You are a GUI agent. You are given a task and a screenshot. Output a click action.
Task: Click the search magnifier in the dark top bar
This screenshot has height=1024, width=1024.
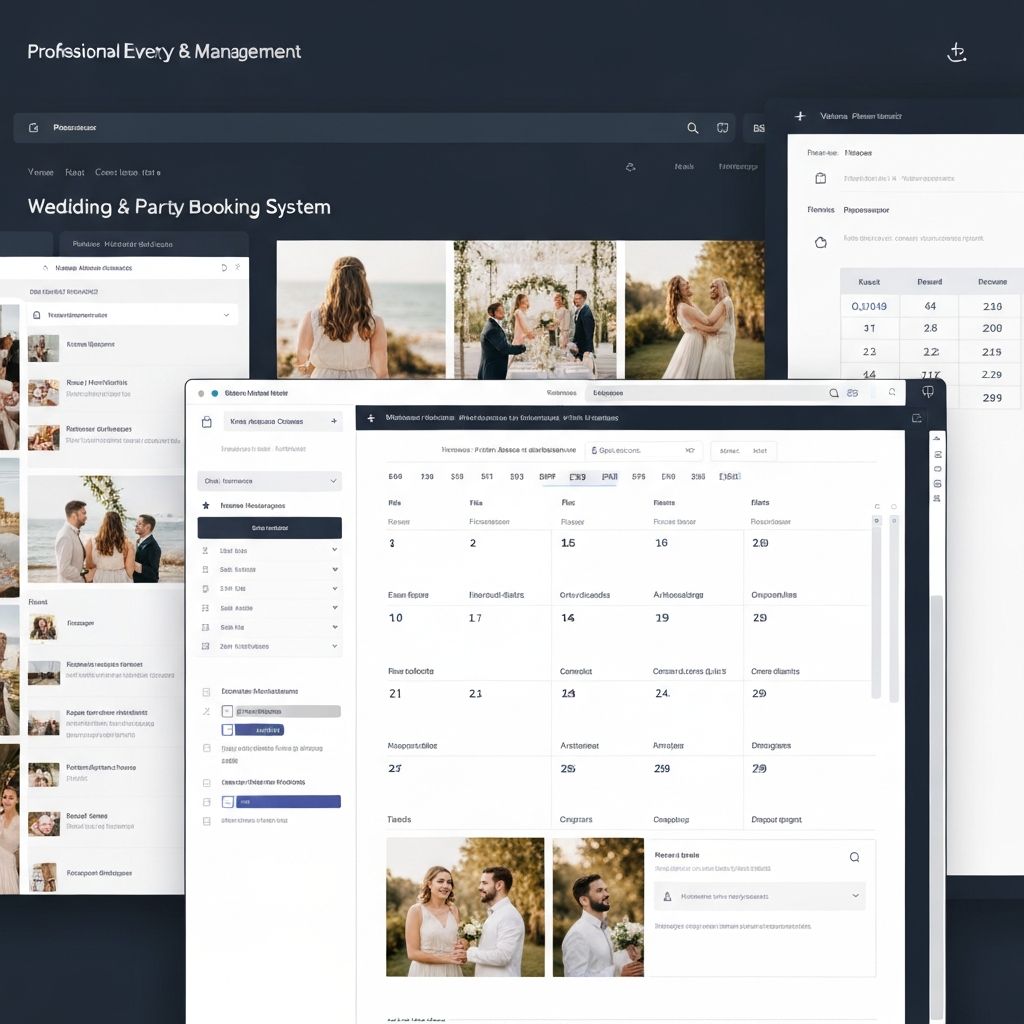[692, 128]
